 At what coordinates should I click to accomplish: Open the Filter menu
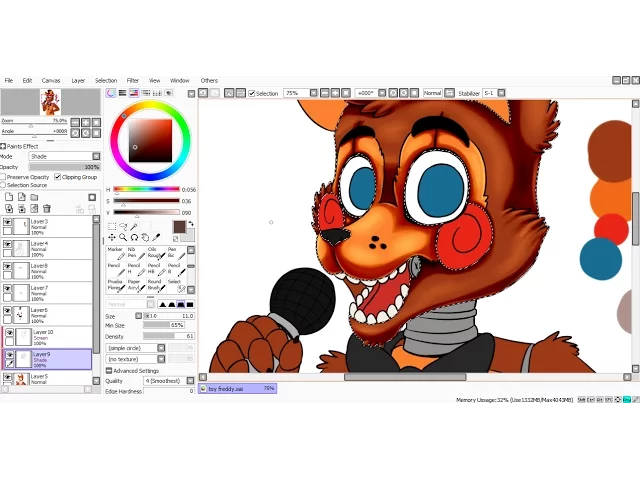133,80
